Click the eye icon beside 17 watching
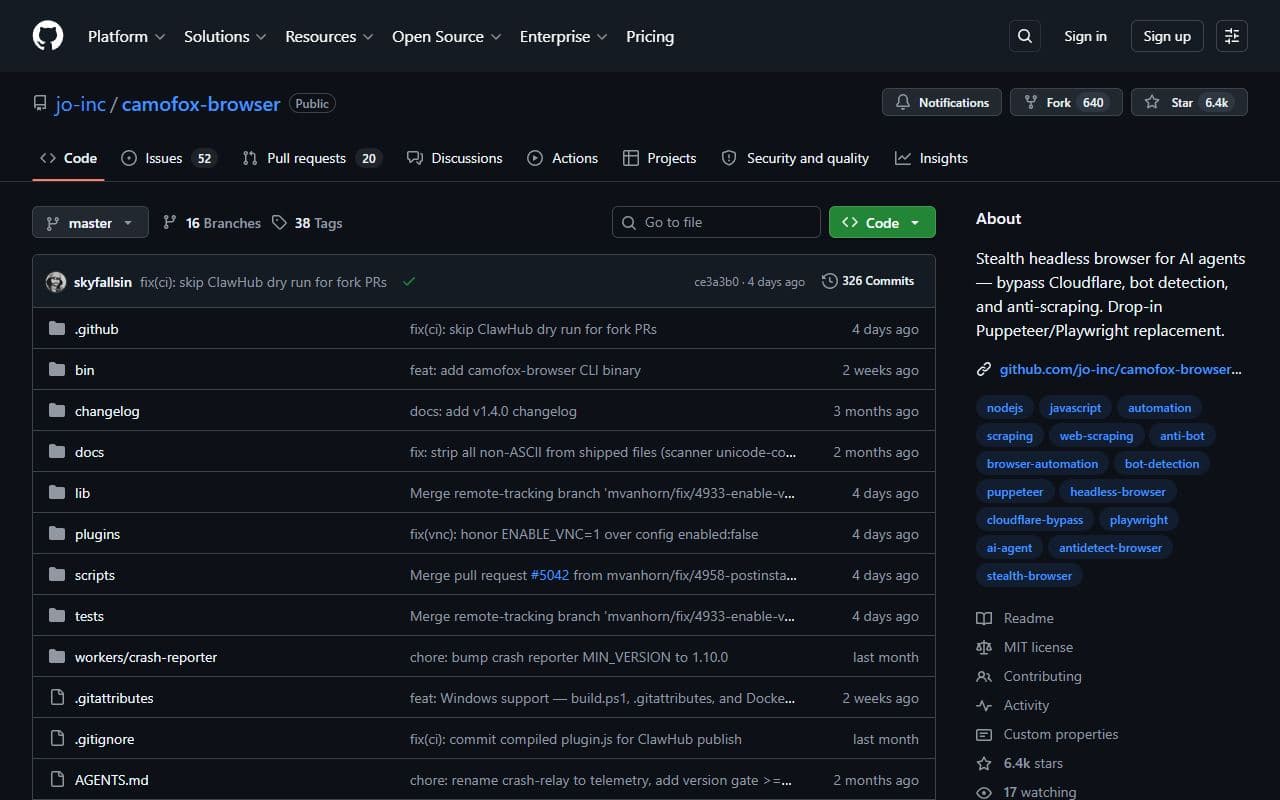This screenshot has width=1280, height=800. tap(984, 792)
